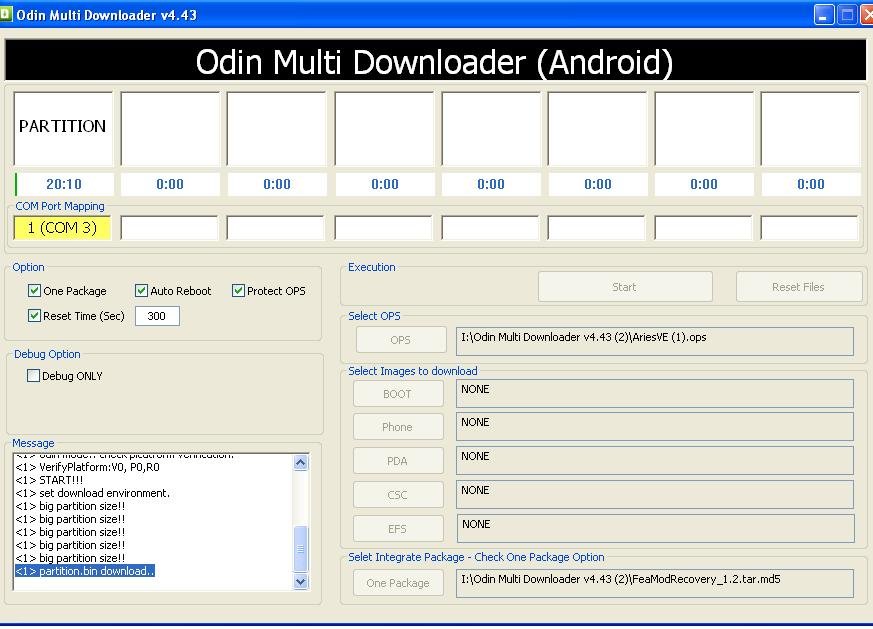Click the NONE field next to Phone
Screen dimensions: 873x629
[x=655, y=427]
